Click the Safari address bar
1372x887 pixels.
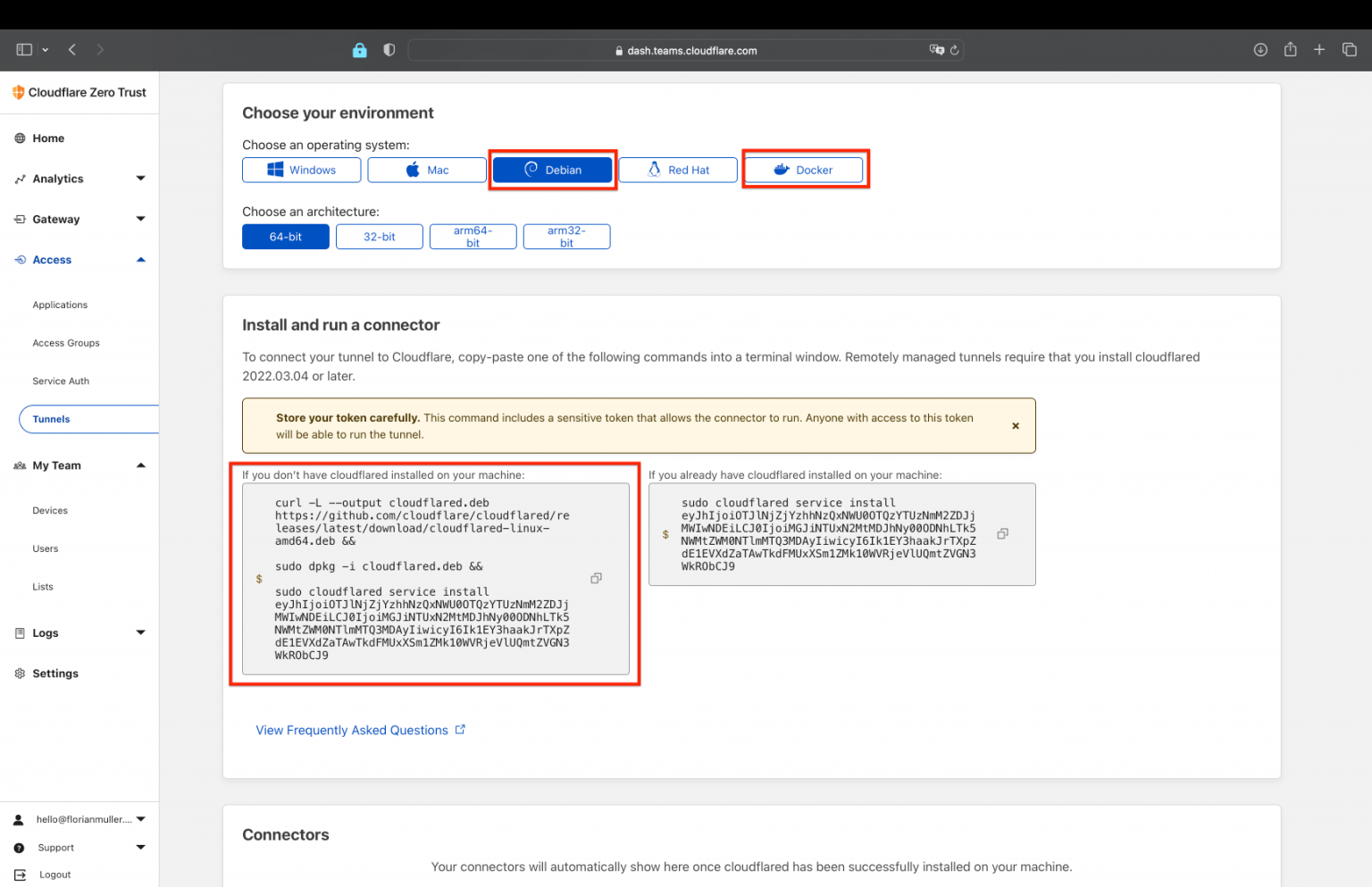tap(686, 49)
